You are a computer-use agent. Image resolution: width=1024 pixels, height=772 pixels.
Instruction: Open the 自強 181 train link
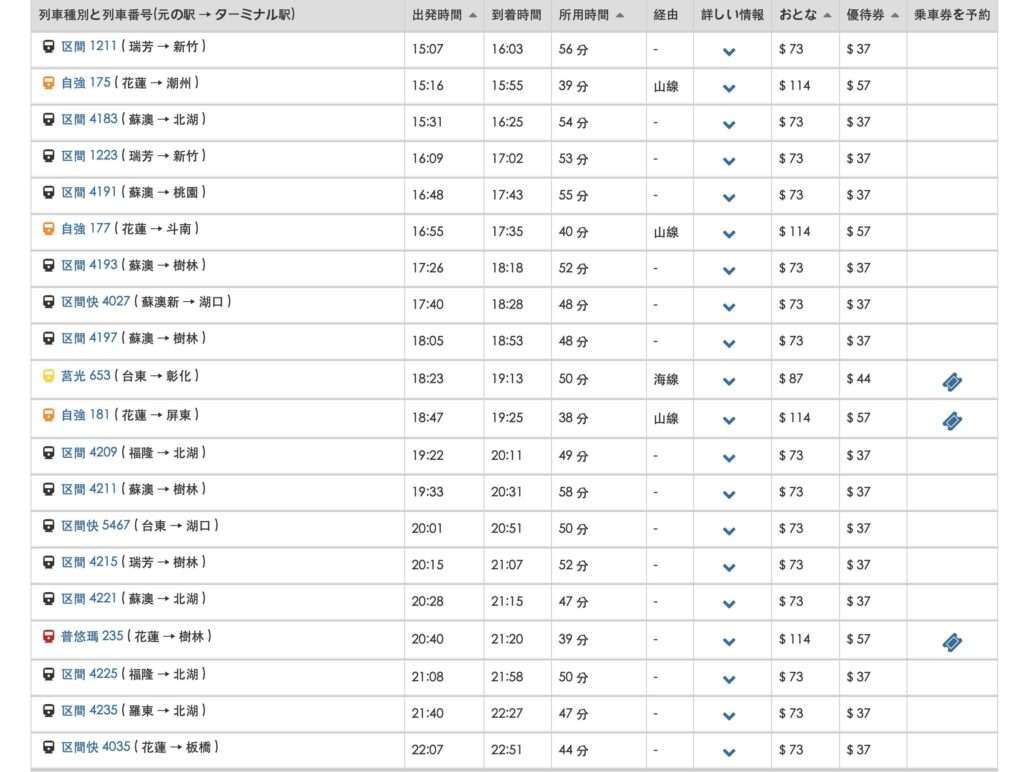[85, 414]
